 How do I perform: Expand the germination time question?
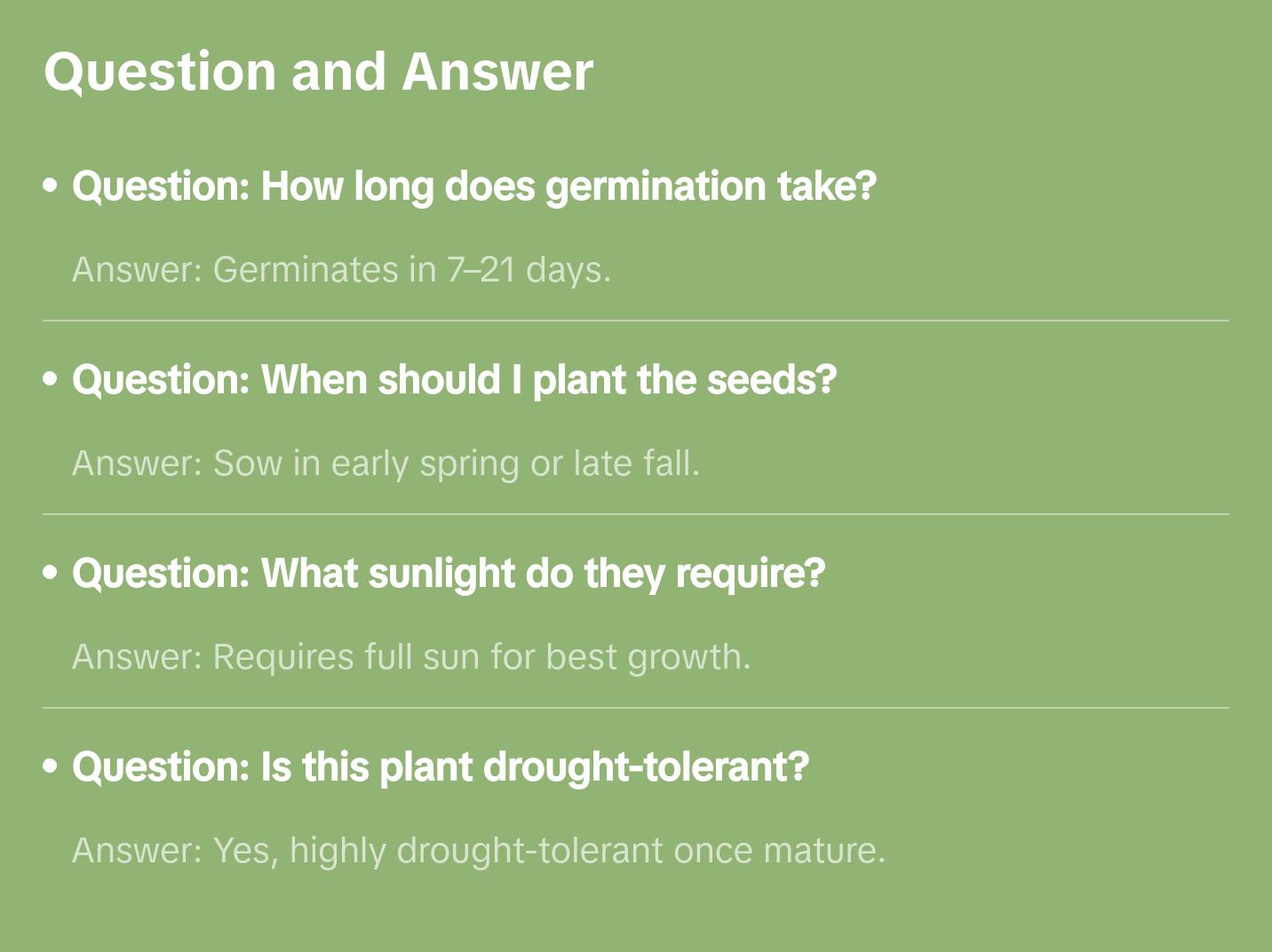pyautogui.click(x=474, y=186)
